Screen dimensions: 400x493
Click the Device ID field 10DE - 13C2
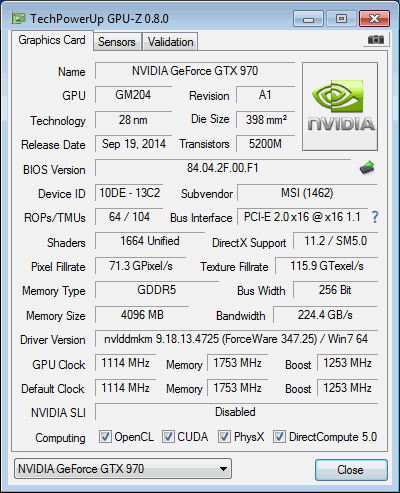click(129, 193)
